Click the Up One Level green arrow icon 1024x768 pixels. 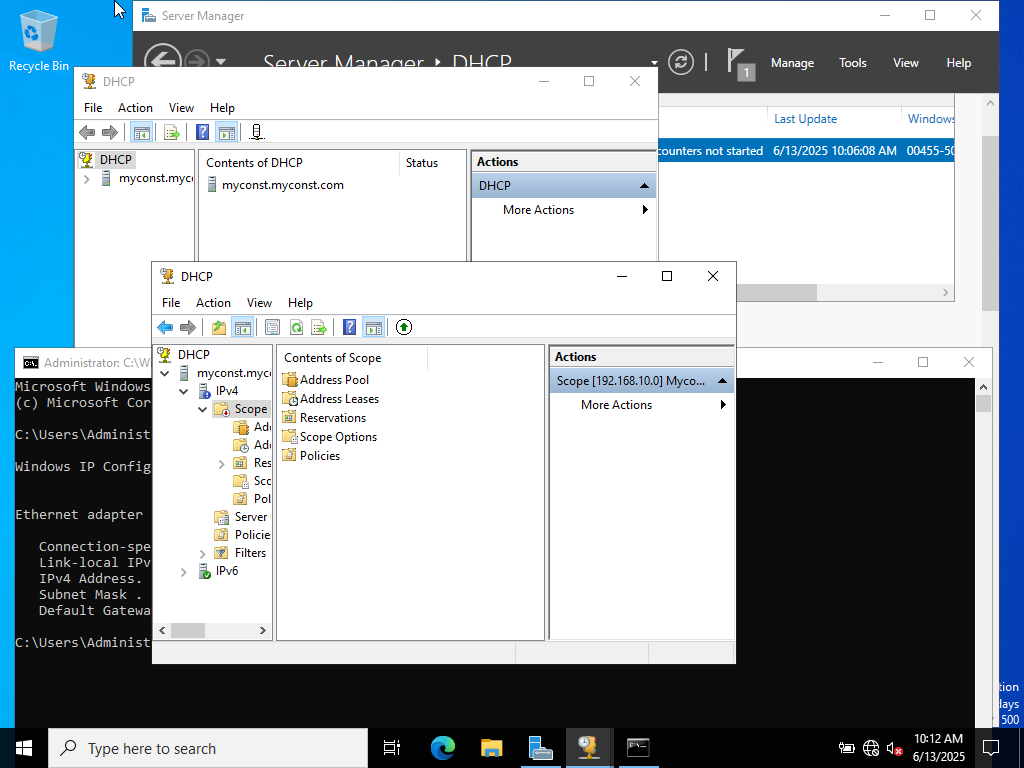tap(403, 327)
